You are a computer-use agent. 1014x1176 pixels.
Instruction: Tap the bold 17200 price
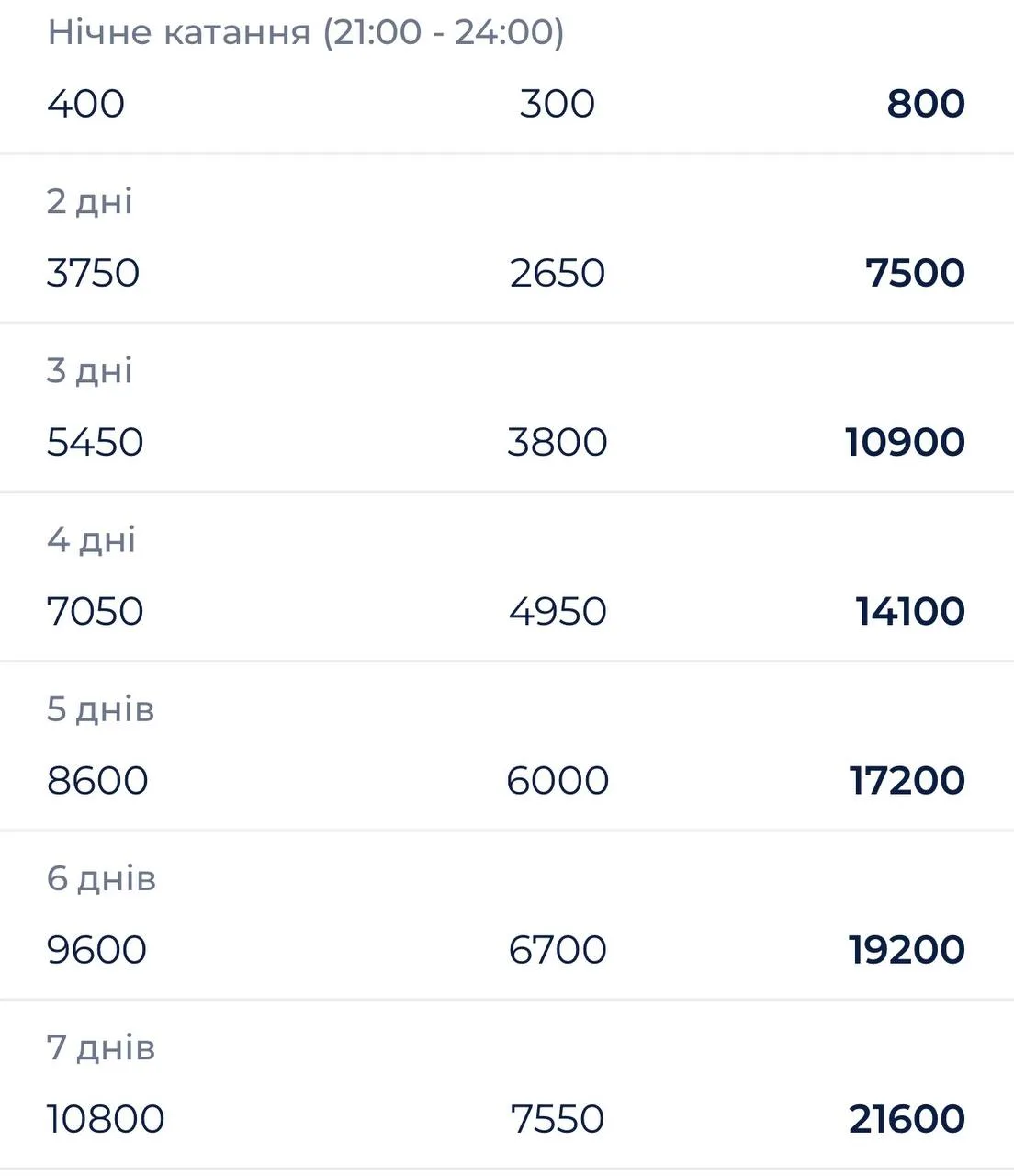coord(907,781)
